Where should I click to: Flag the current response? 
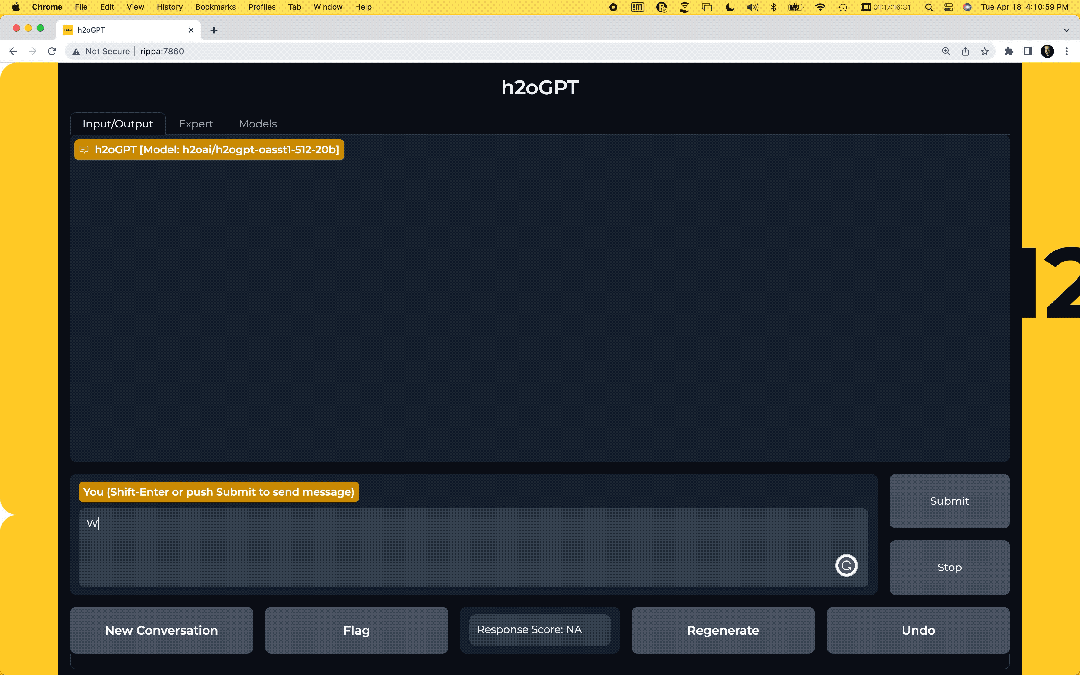point(356,630)
